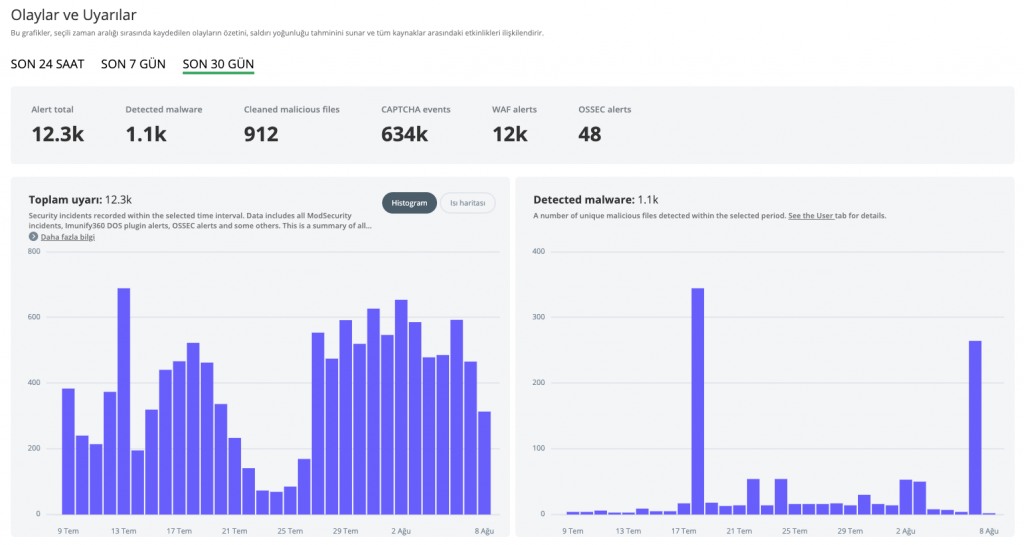Click the Toplam uyarı chart title

pos(80,200)
